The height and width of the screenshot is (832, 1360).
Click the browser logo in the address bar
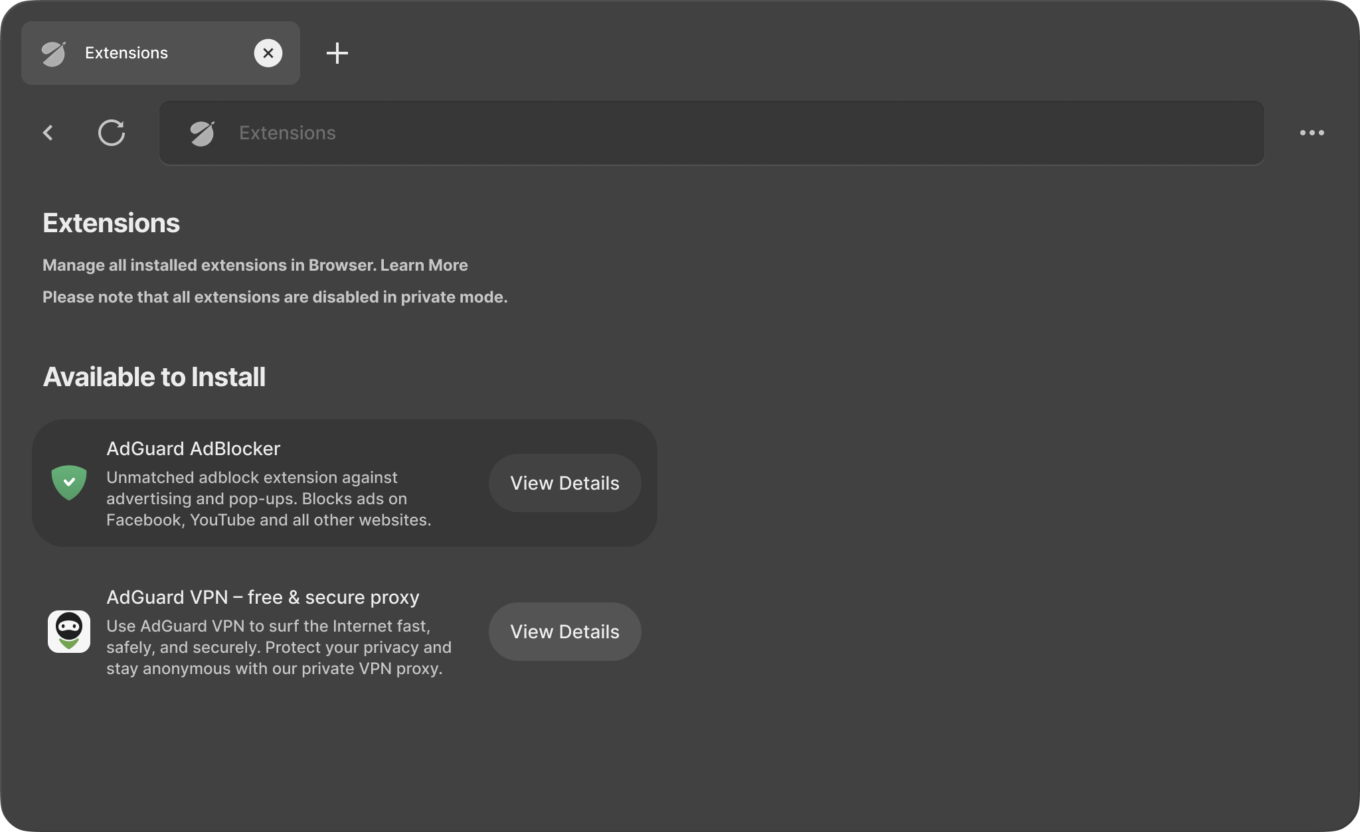[x=201, y=132]
